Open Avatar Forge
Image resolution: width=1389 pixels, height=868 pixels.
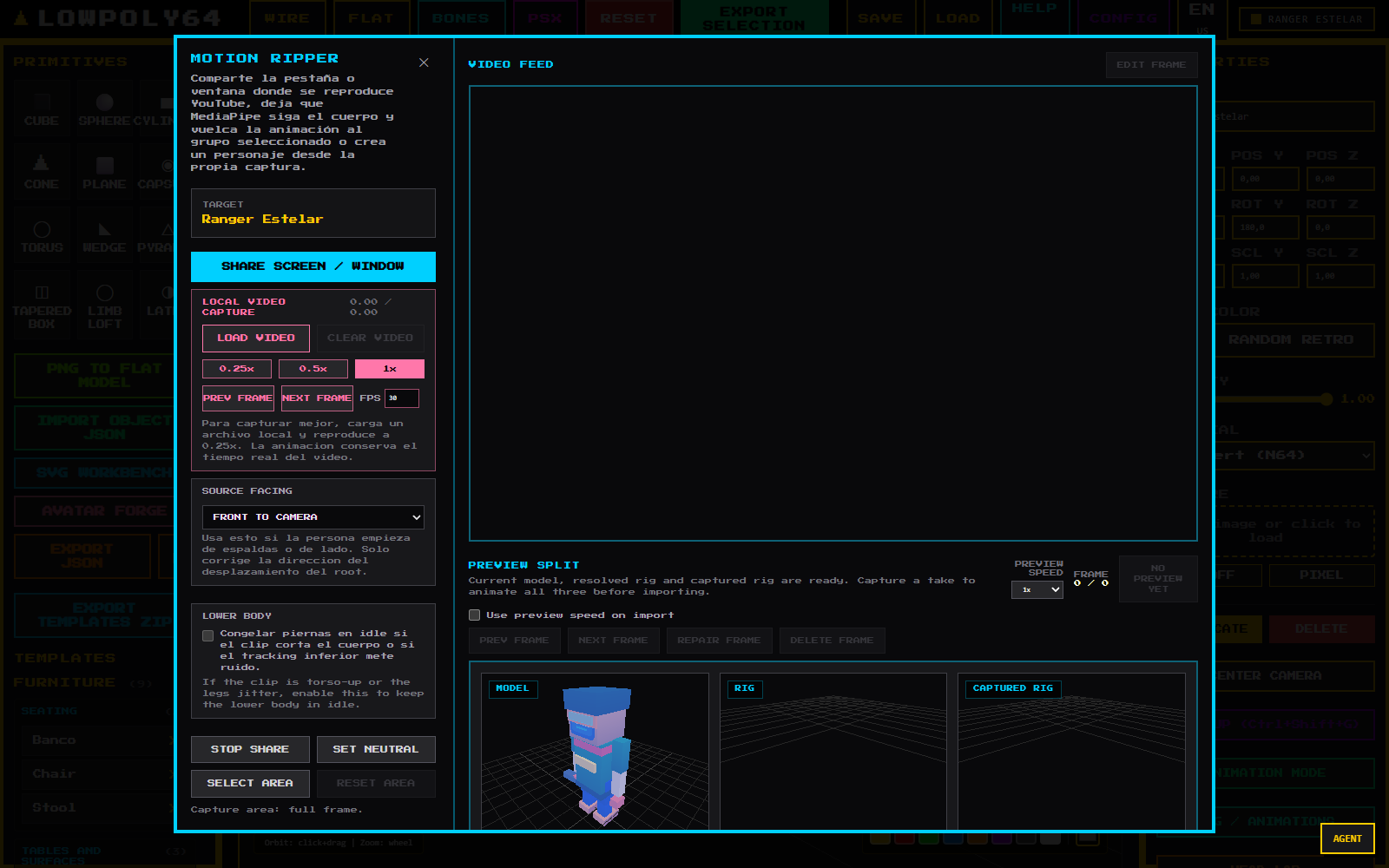[x=104, y=511]
